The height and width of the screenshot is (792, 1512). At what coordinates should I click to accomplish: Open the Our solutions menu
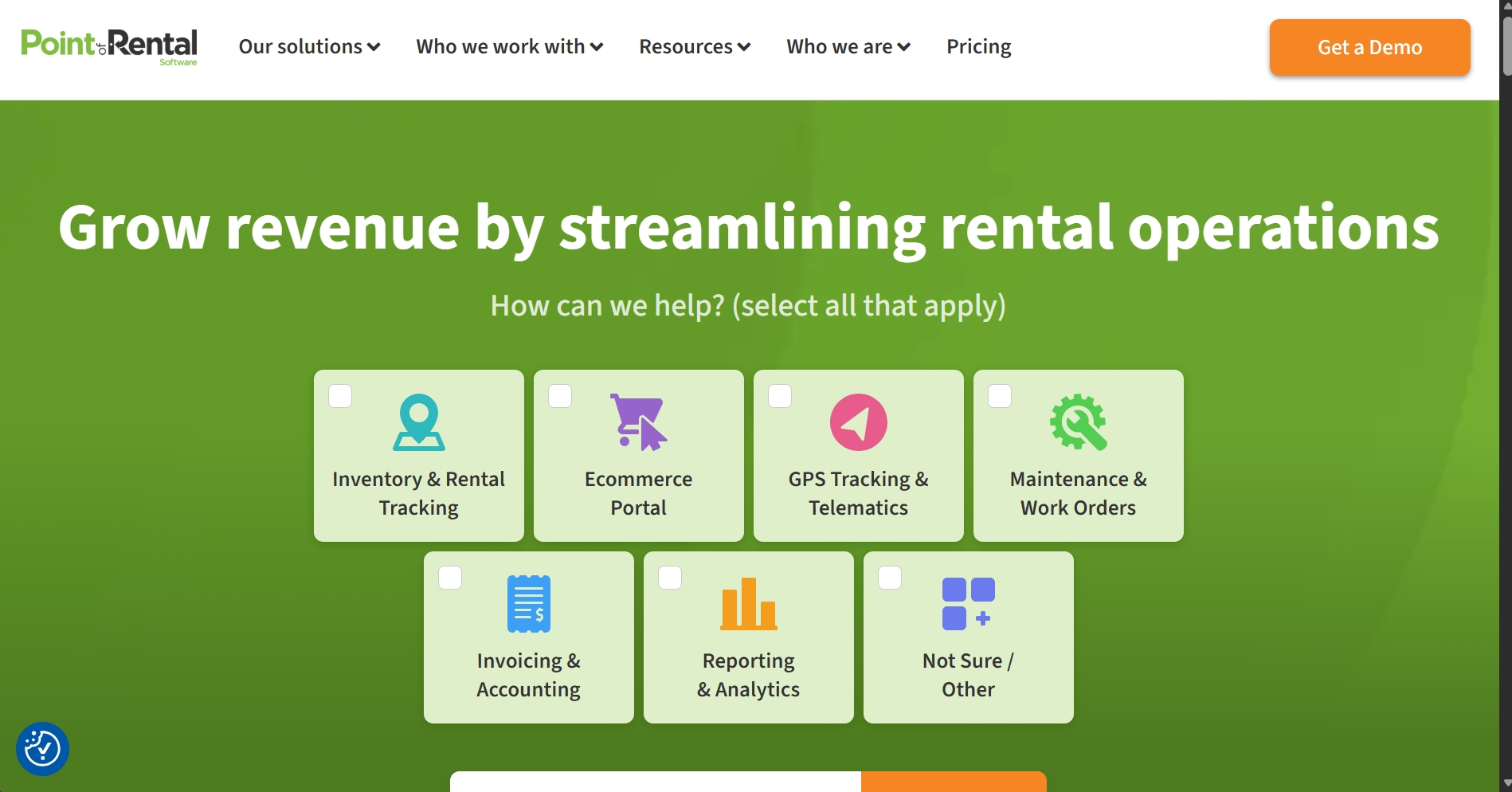(309, 47)
